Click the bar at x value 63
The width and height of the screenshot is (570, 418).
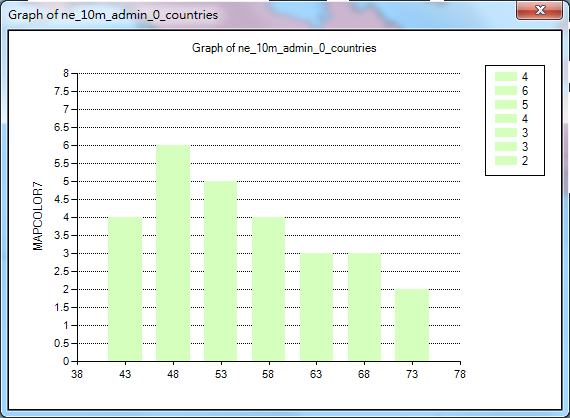click(x=316, y=307)
